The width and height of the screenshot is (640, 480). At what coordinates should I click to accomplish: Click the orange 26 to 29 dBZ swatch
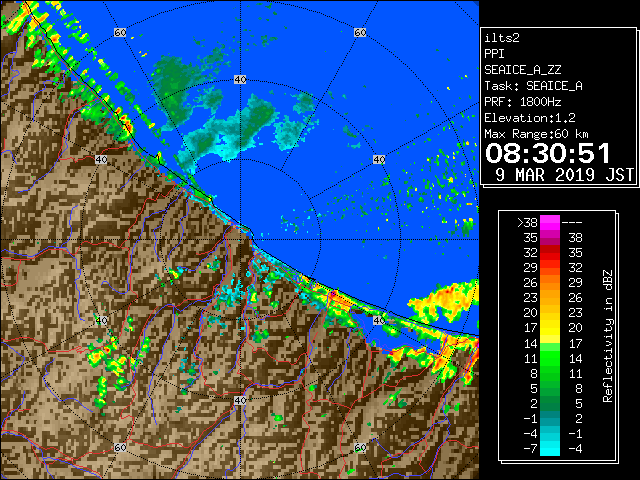[x=550, y=282]
